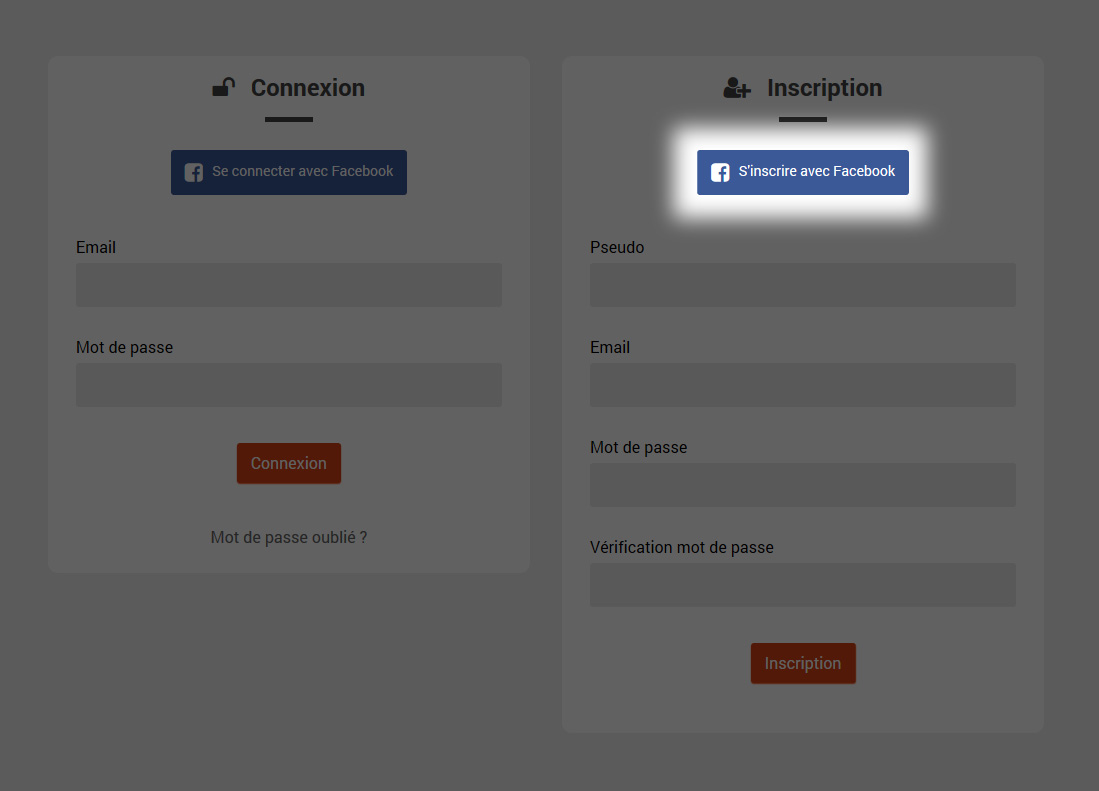Open the "Mot de passe oublié ?" link

(x=289, y=537)
